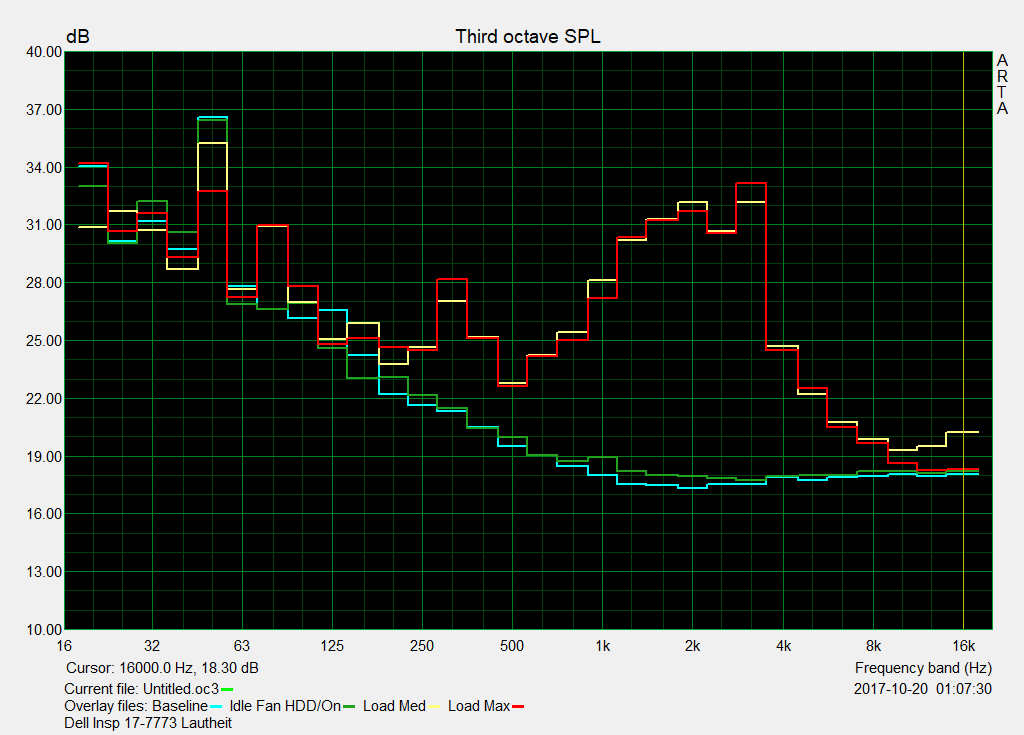Screen dimensions: 1024x735
Task: Click the 31.00 y-axis value
Action: click(x=44, y=225)
